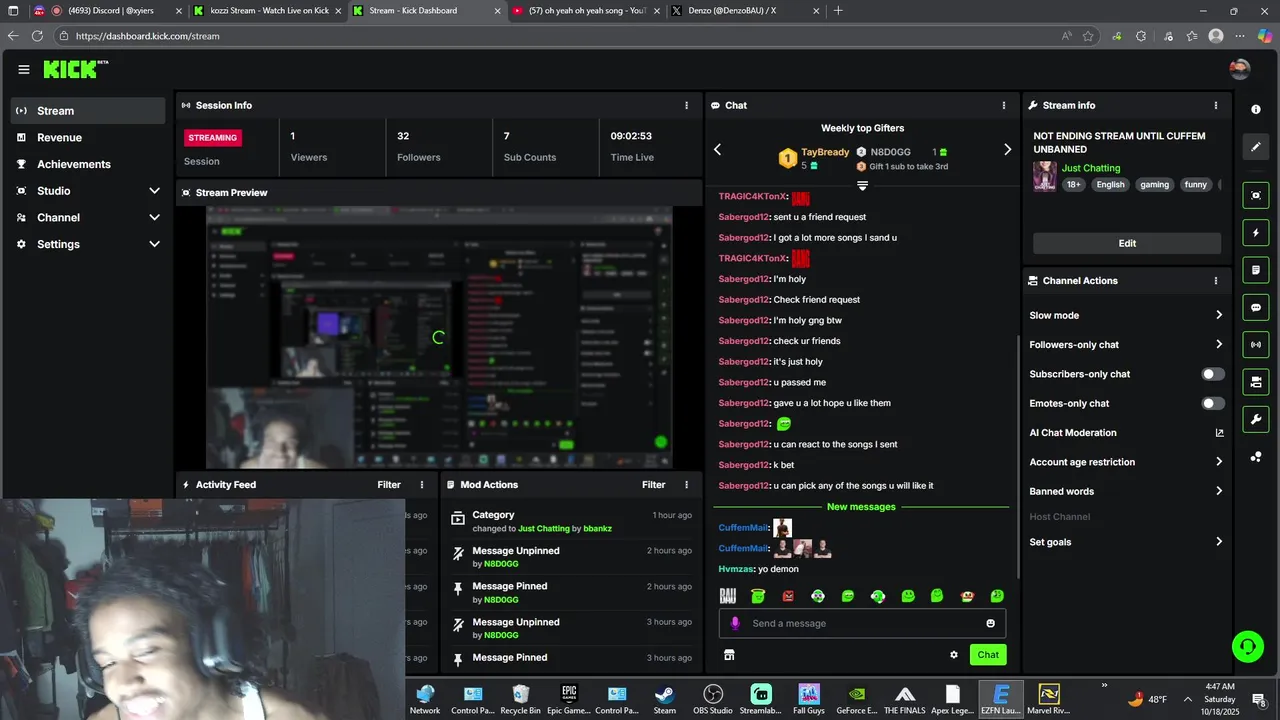Open the Stream info panel three-dot menu
Viewport: 1280px width, 720px height.
pos(1216,105)
